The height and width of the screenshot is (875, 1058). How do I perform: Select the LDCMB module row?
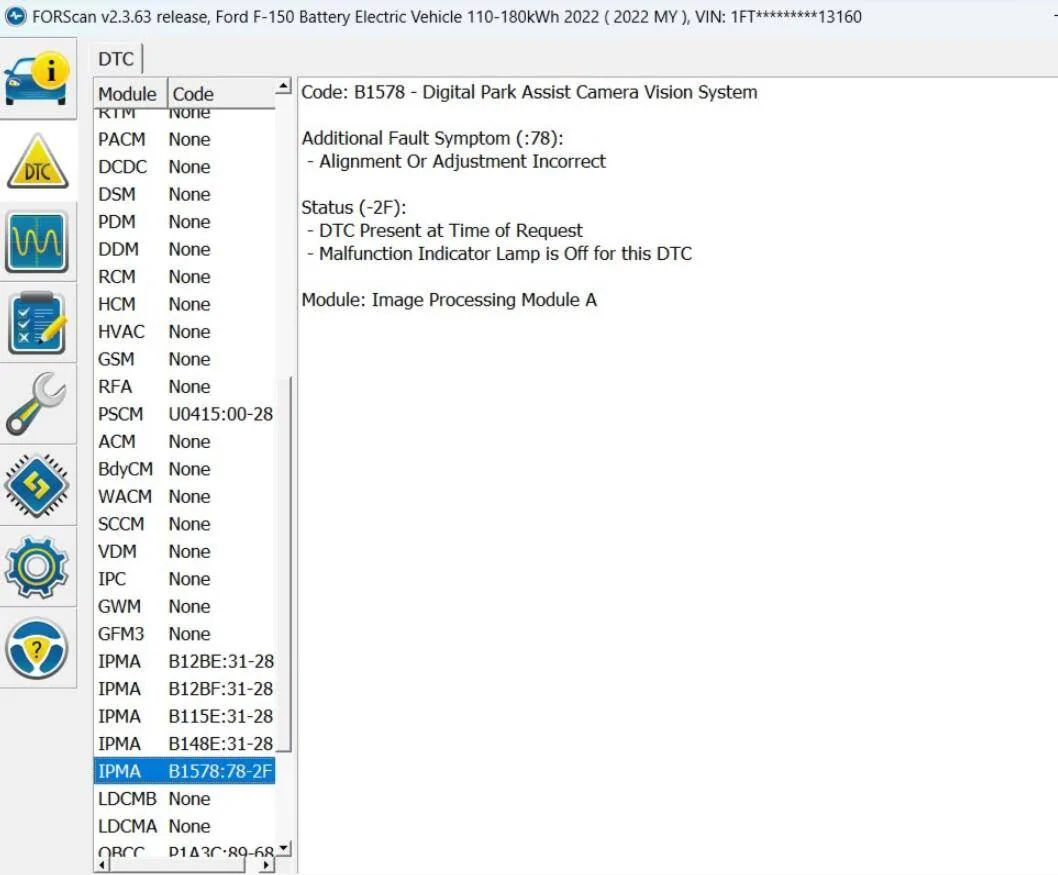coord(185,799)
